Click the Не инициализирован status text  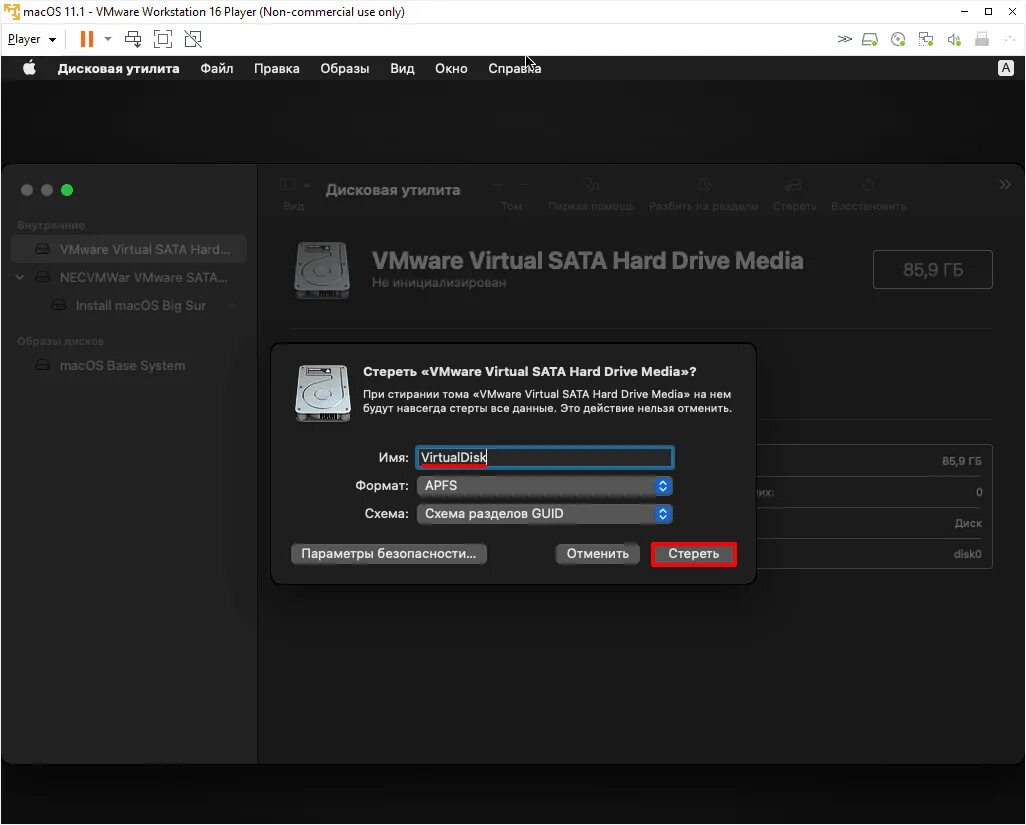439,283
